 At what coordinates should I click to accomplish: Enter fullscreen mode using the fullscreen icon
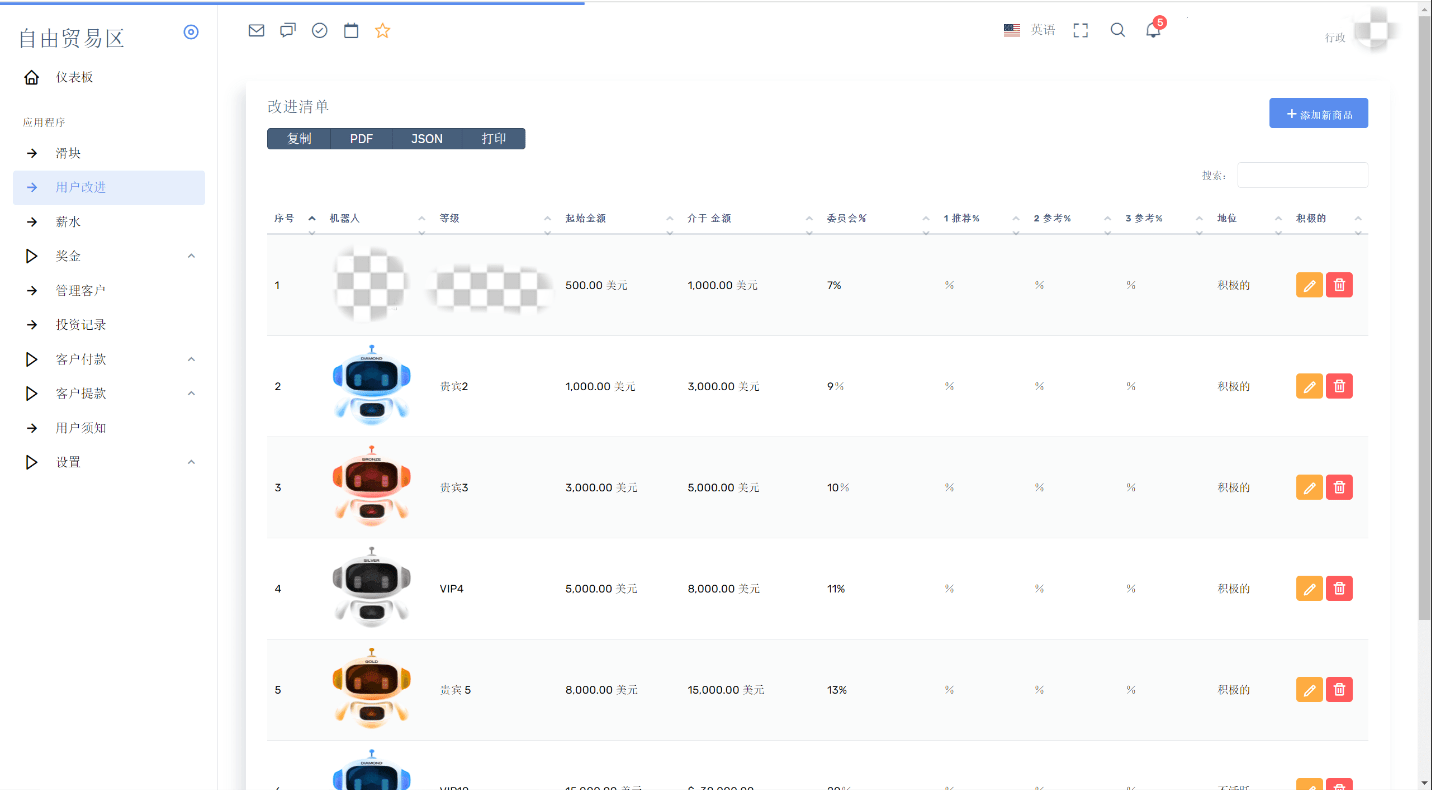pos(1080,31)
